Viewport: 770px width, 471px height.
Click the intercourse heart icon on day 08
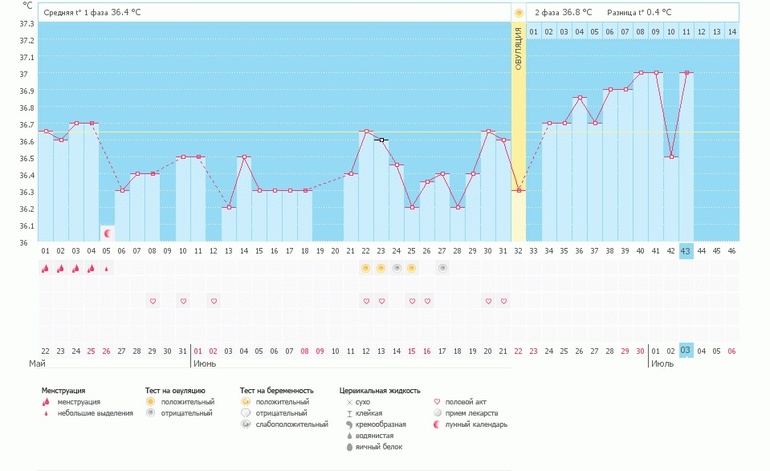coord(153,301)
